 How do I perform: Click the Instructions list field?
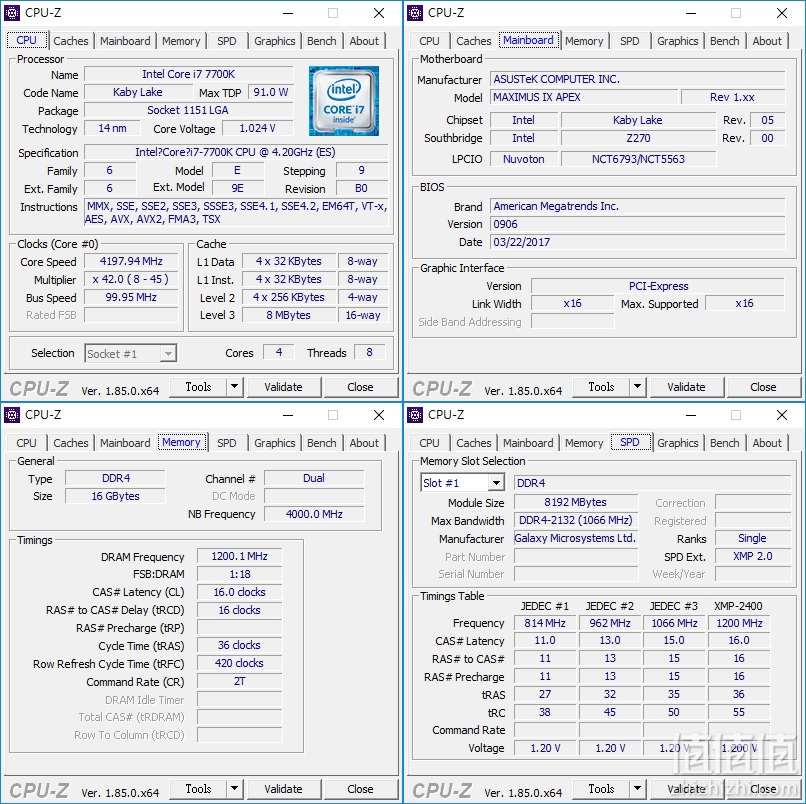236,213
